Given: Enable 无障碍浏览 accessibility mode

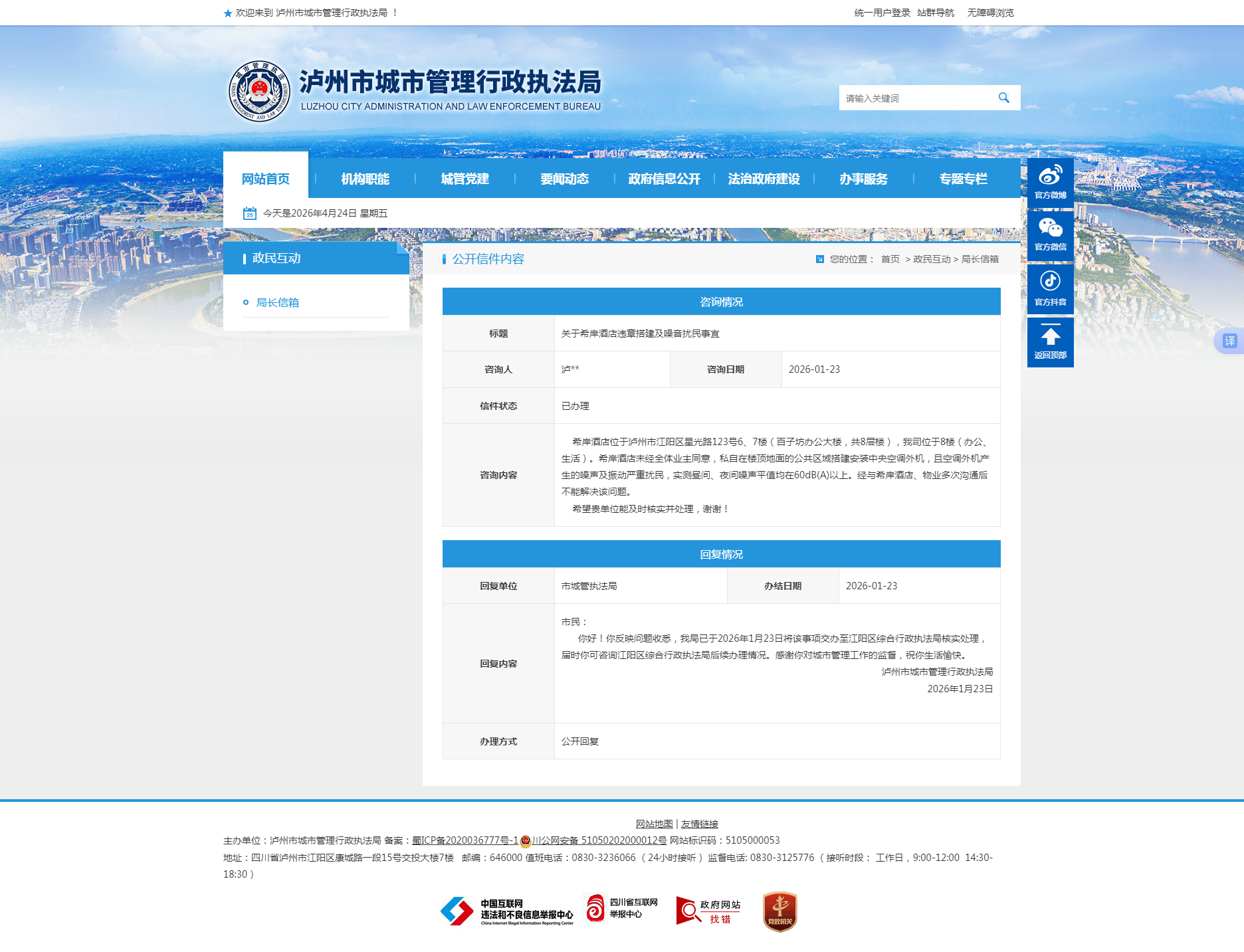Looking at the screenshot, I should point(990,13).
